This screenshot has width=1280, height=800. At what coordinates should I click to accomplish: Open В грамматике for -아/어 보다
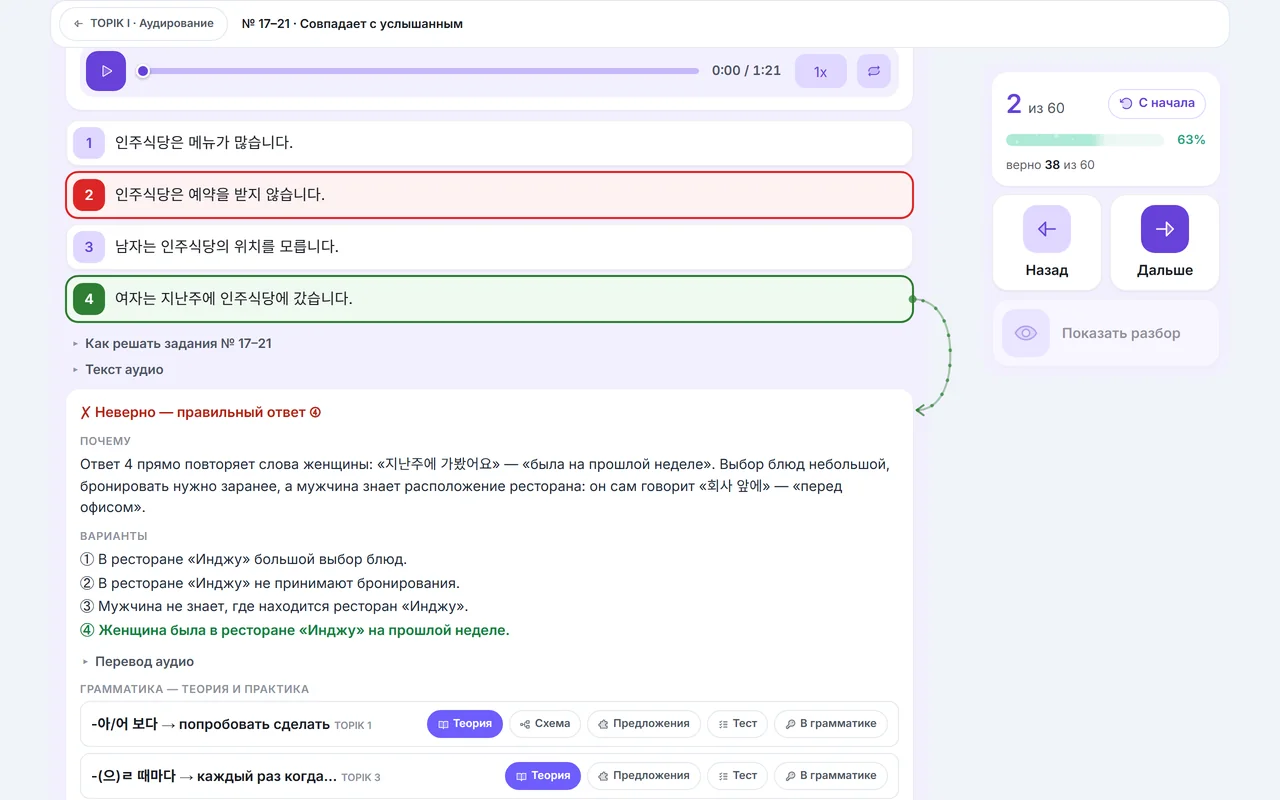pyautogui.click(x=830, y=724)
